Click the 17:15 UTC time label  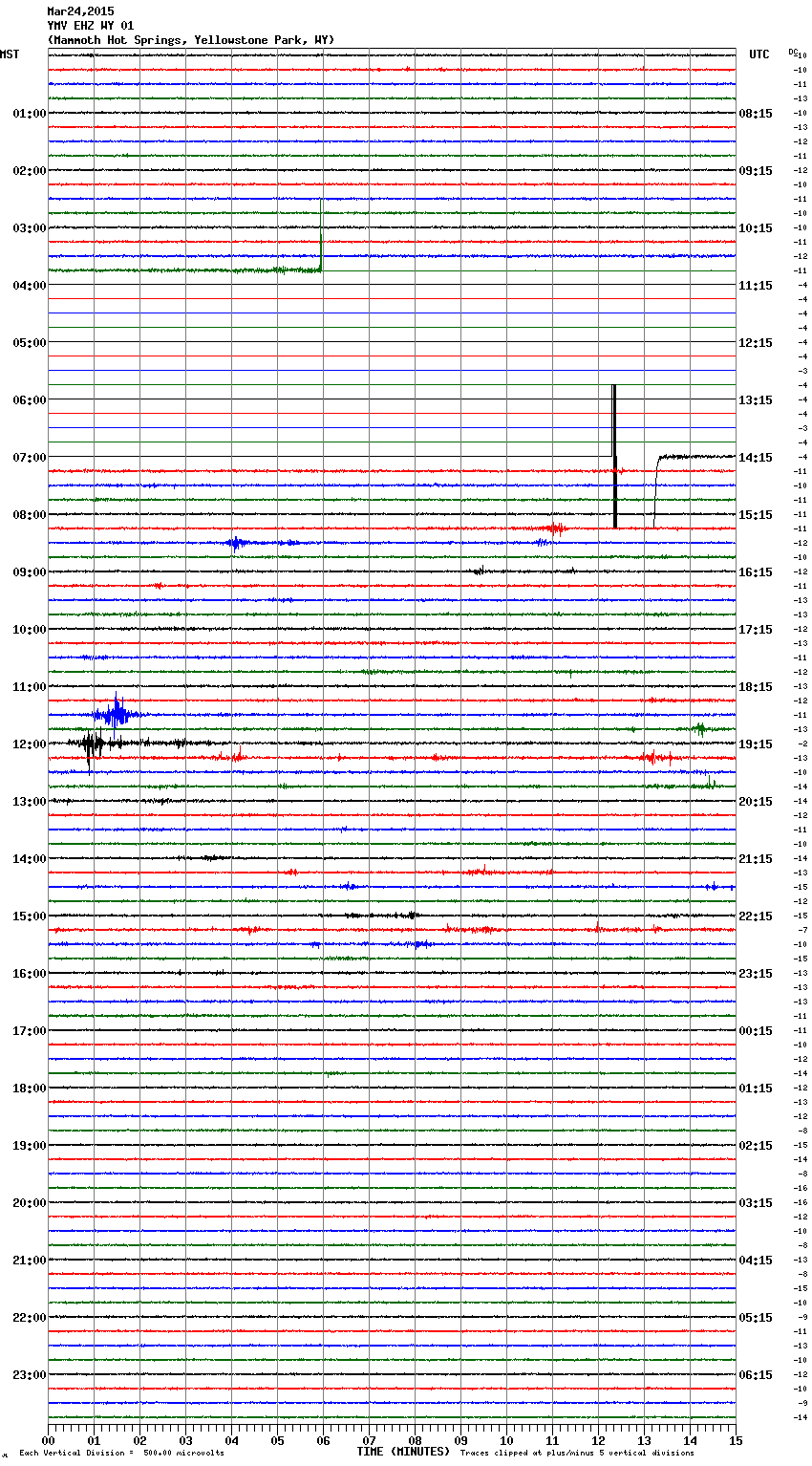pyautogui.click(x=756, y=630)
